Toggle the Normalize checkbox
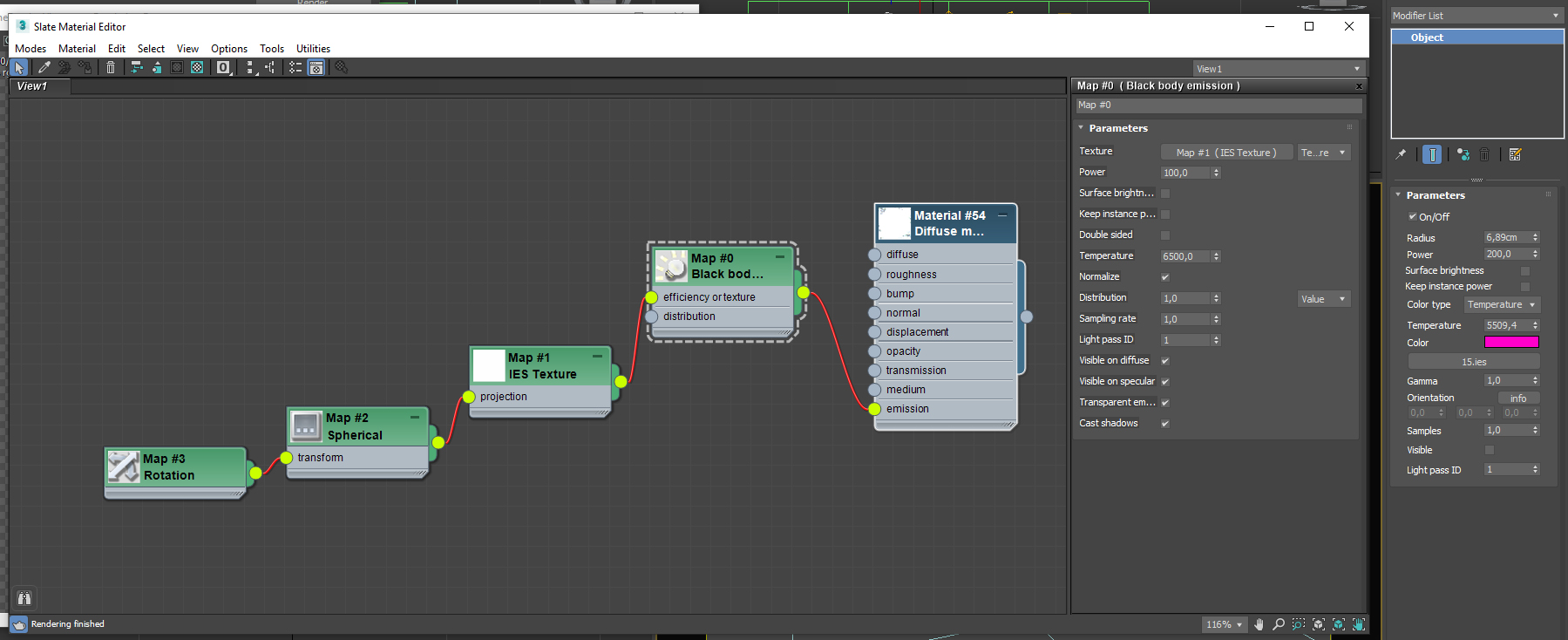The width and height of the screenshot is (1568, 640). pyautogui.click(x=1165, y=277)
